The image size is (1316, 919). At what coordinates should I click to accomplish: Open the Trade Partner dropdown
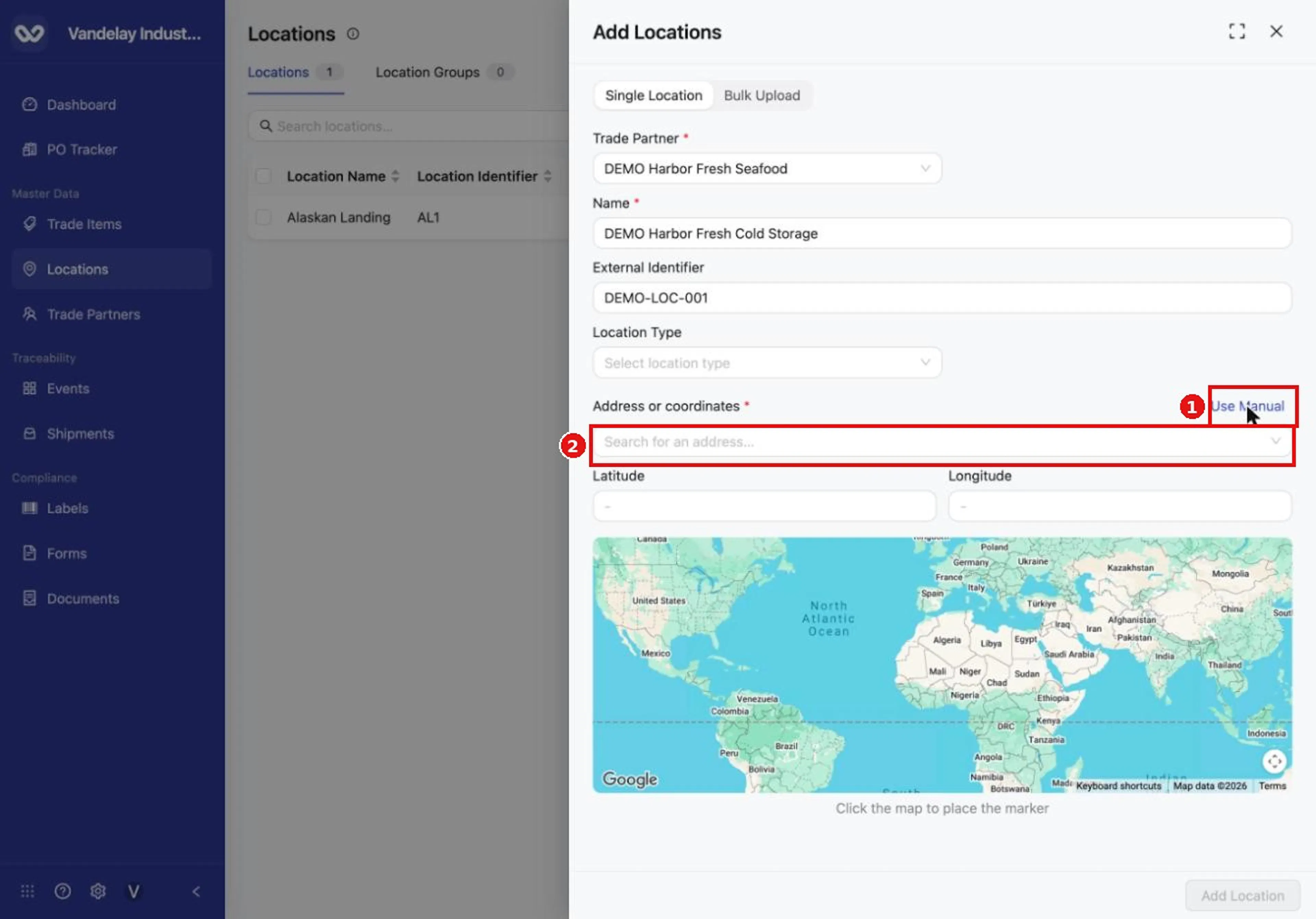767,169
